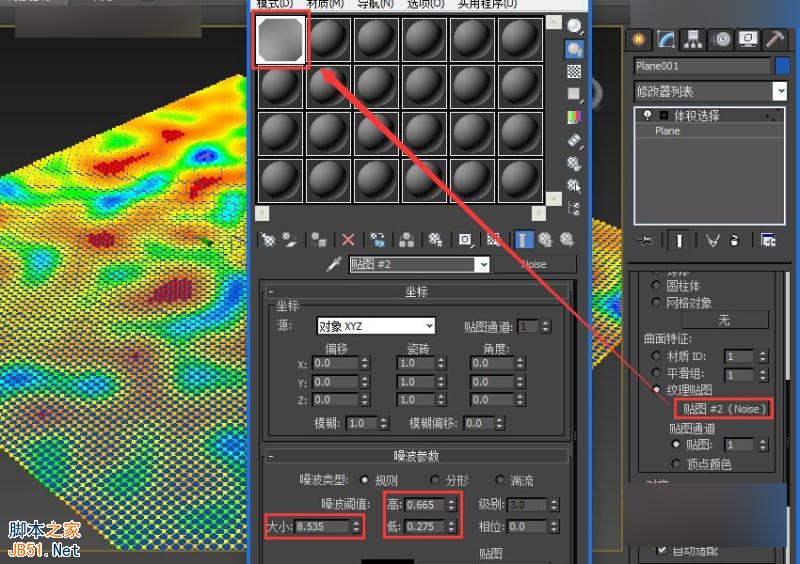Click the 无 mesh object button
Screen dimensions: 800x564
coord(724,320)
